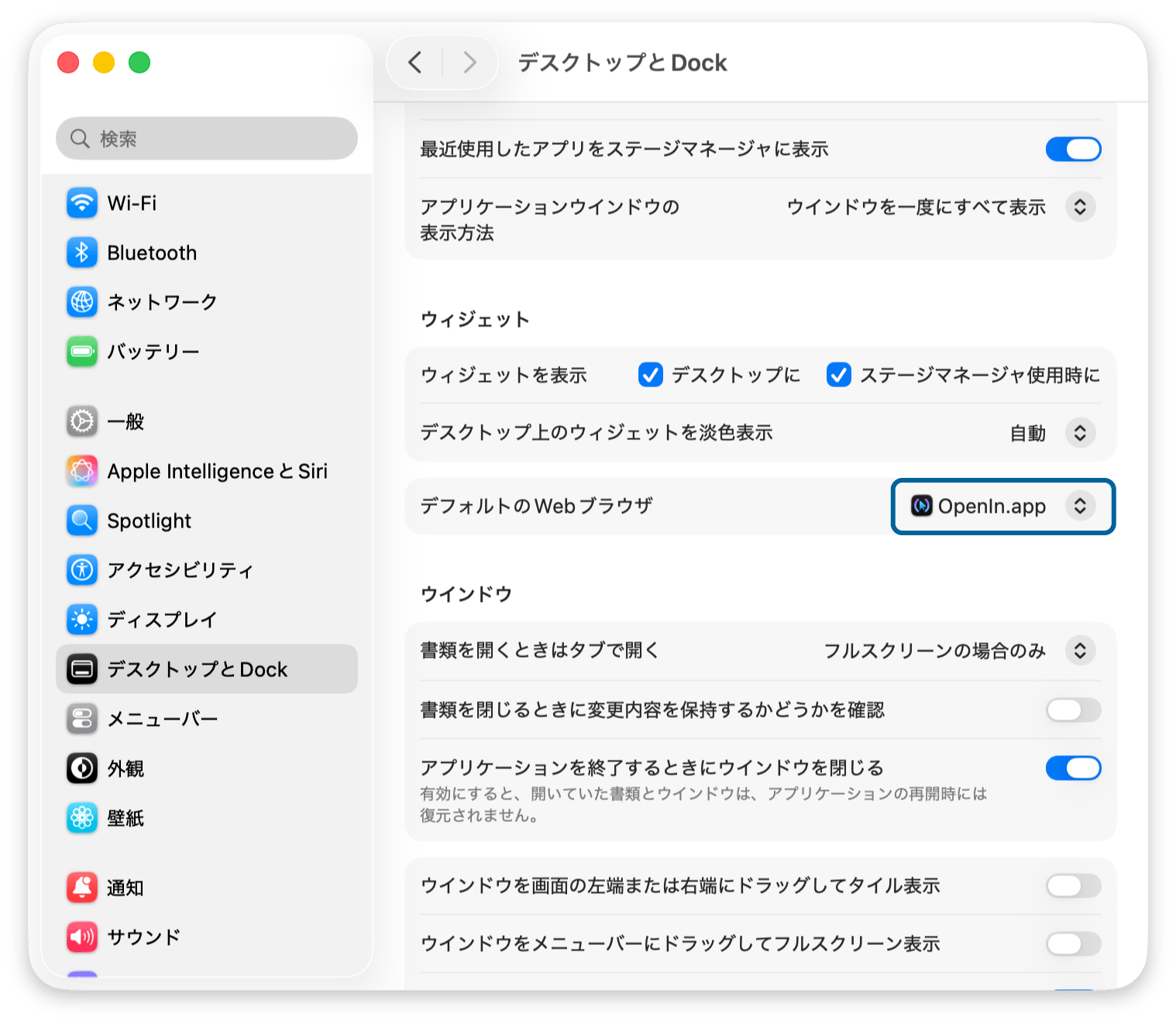This screenshot has width=1176, height=1024.
Task: Click the Wi-Fi icon in sidebar
Action: click(82, 203)
